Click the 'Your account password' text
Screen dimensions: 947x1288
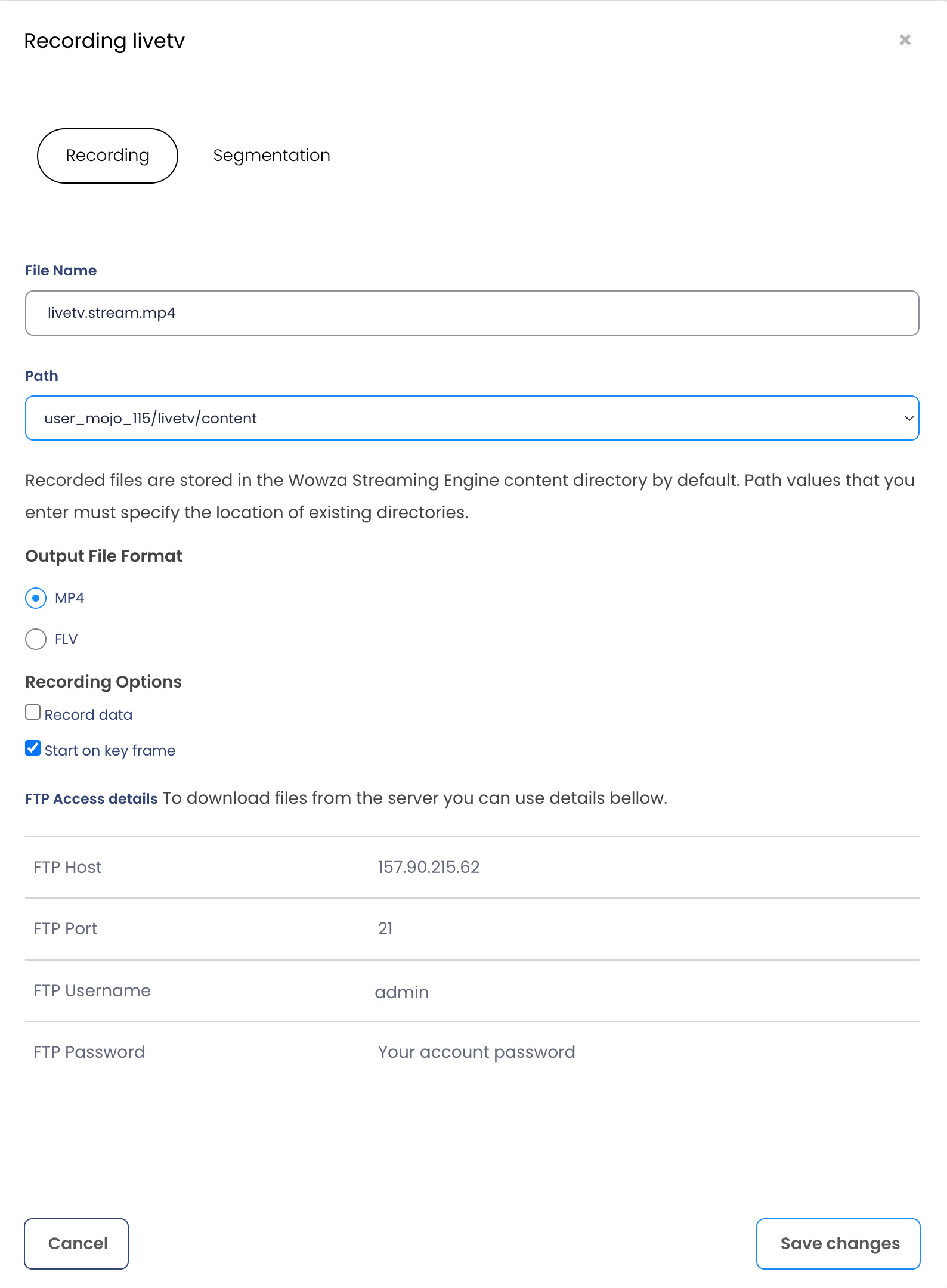[476, 1052]
